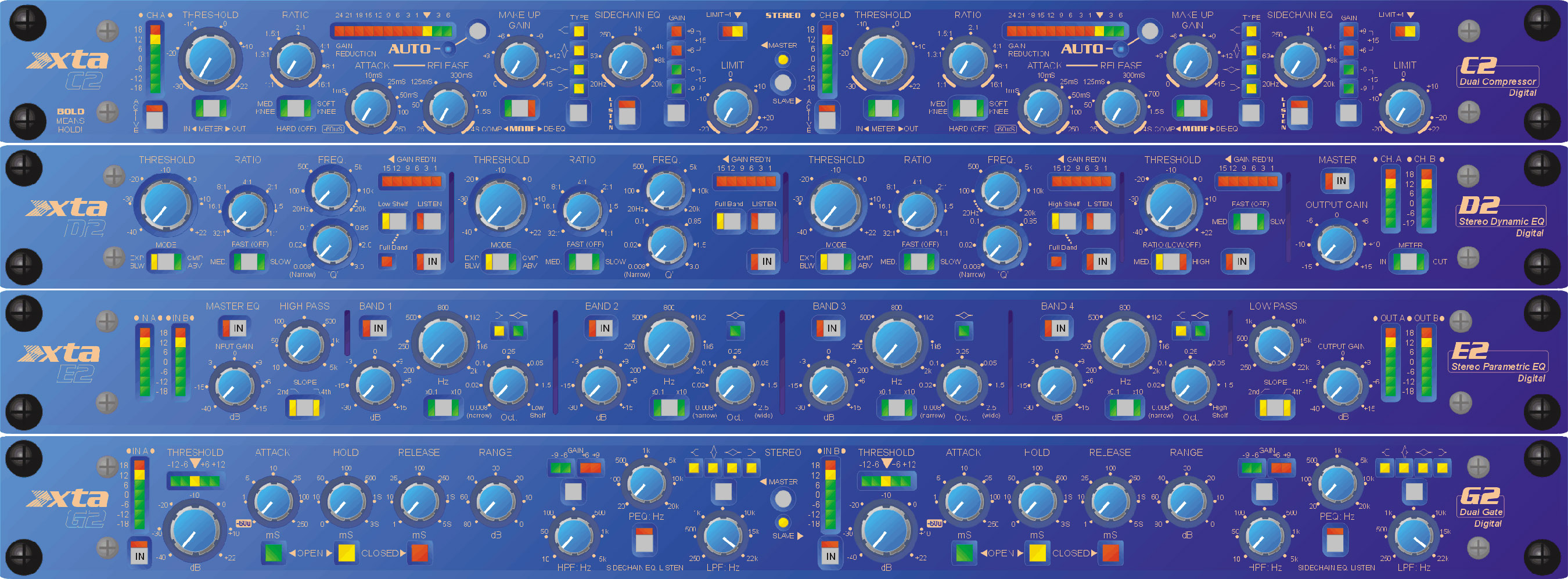Screen dimensions: 1568x579
Task: Click the C2 Dual Compressor Digital badge
Action: (x=1498, y=77)
